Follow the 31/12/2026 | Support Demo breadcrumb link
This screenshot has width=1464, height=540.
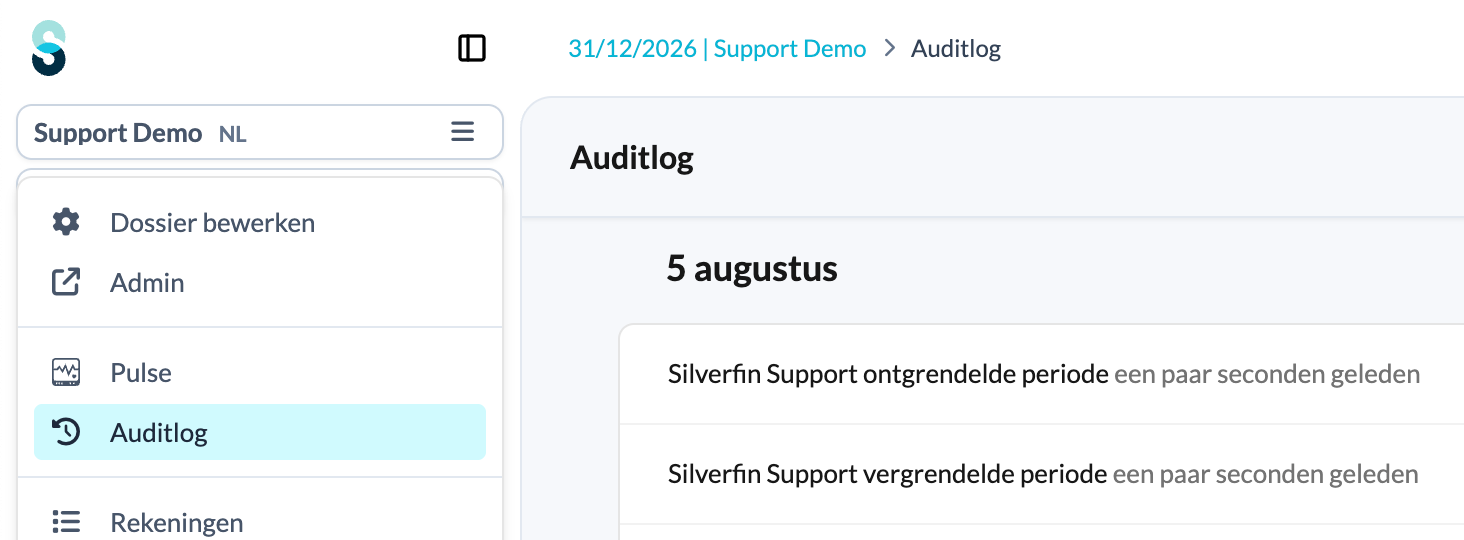[x=717, y=49]
